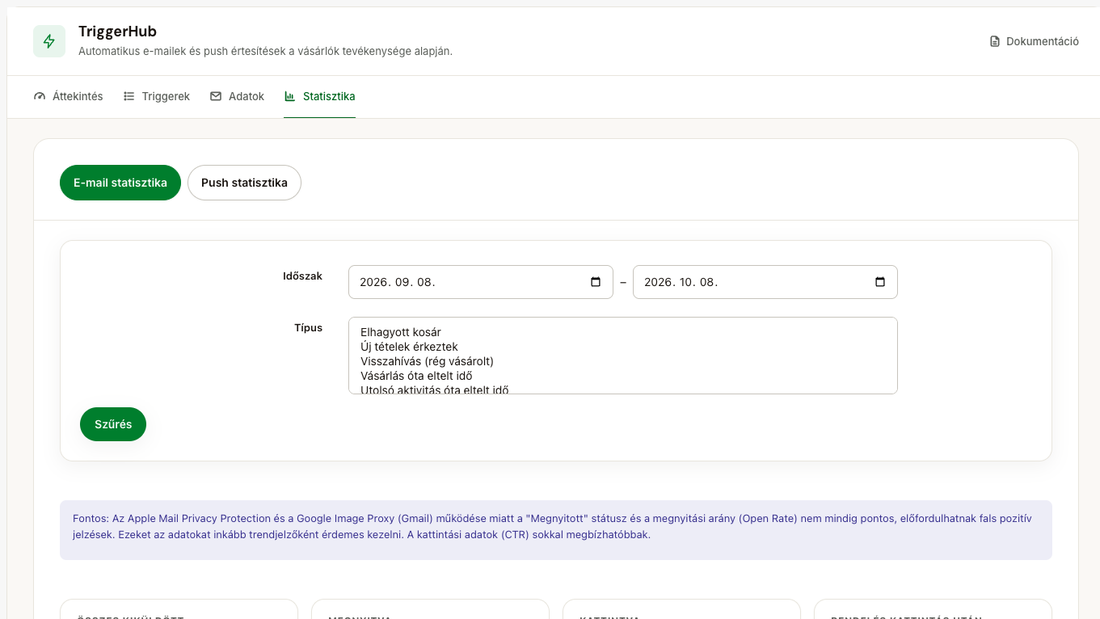
Task: Select Elhagyott kosár in Típus list
Action: click(x=622, y=332)
